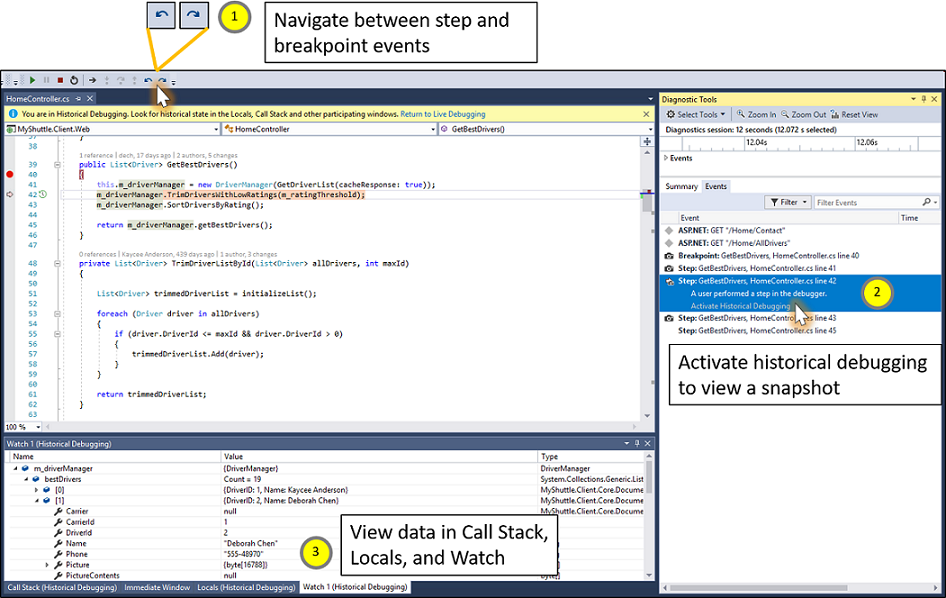Expand the Events timeline section
The image size is (946, 598).
(666, 158)
